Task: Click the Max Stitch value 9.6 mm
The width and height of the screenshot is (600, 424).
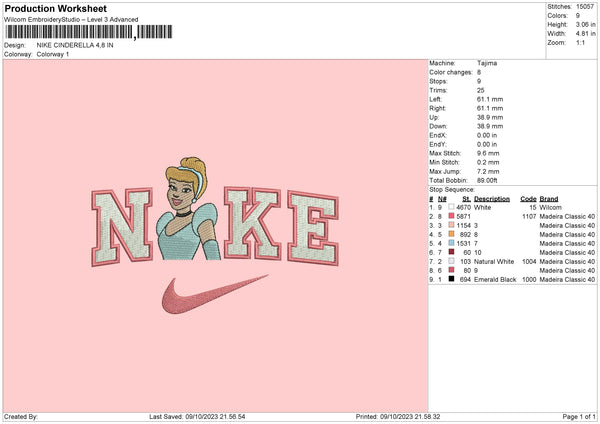Action: (488, 153)
